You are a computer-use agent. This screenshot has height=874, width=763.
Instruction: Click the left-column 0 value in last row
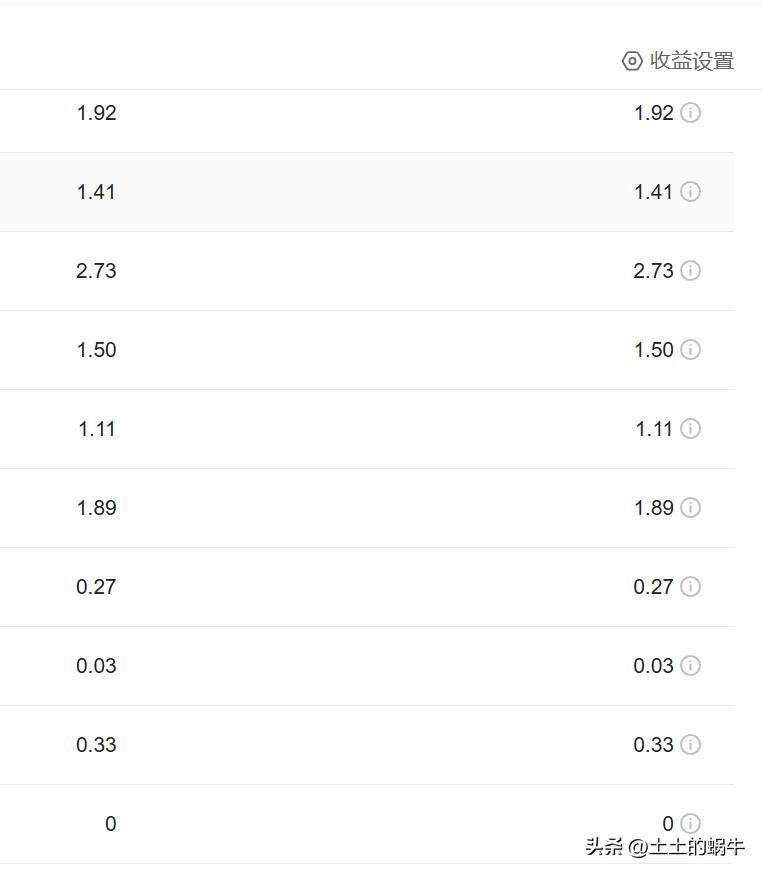coord(110,824)
